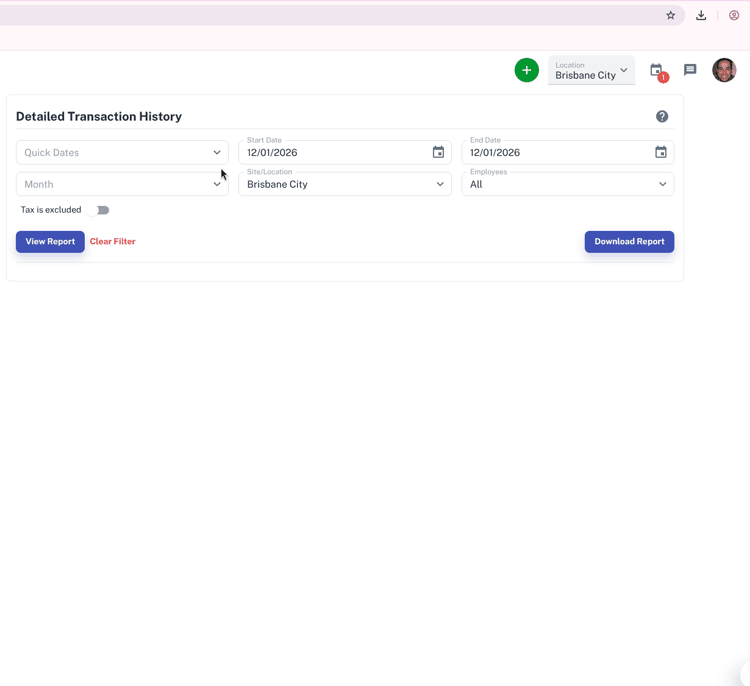Screen dimensions: 750x686
Task: Bookmark page with star icon
Action: [x=671, y=15]
